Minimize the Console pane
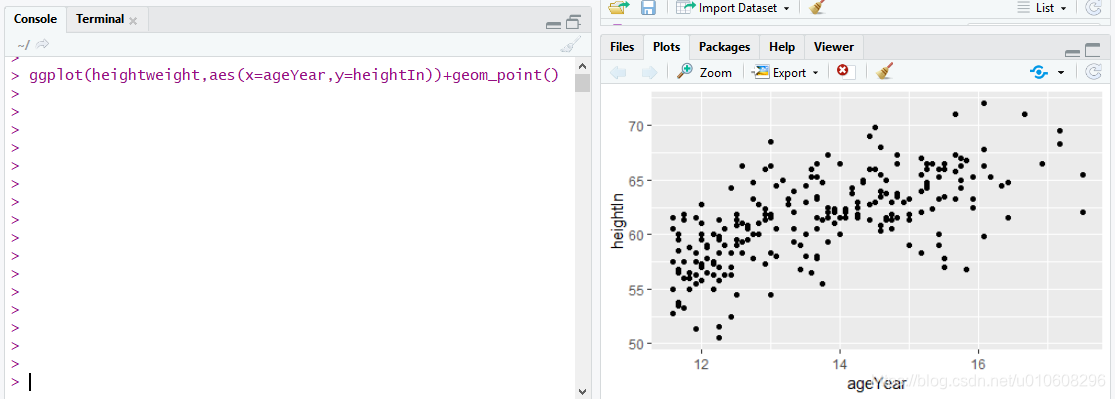Viewport: 1115px width, 399px height. tap(553, 26)
